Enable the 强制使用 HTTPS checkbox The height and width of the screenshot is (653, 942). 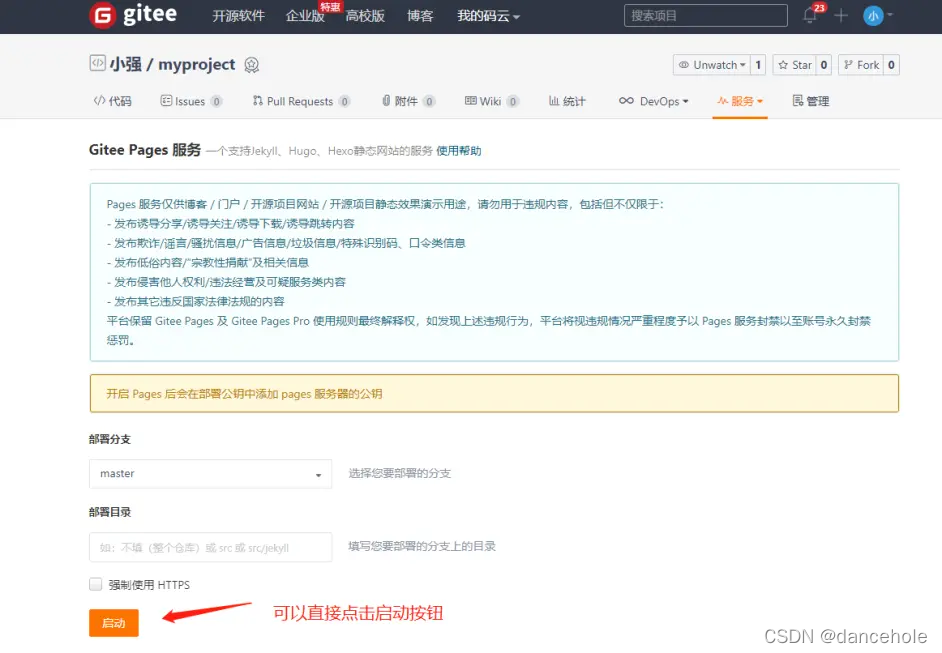point(96,584)
